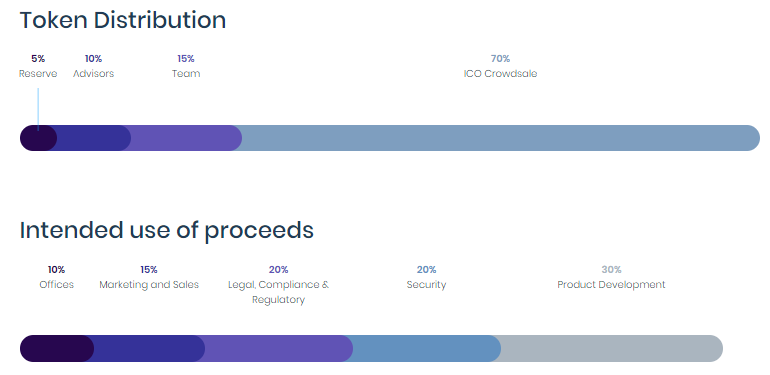770x375 pixels.
Task: Click the Intended use of proceeds heading
Action: coord(166,230)
